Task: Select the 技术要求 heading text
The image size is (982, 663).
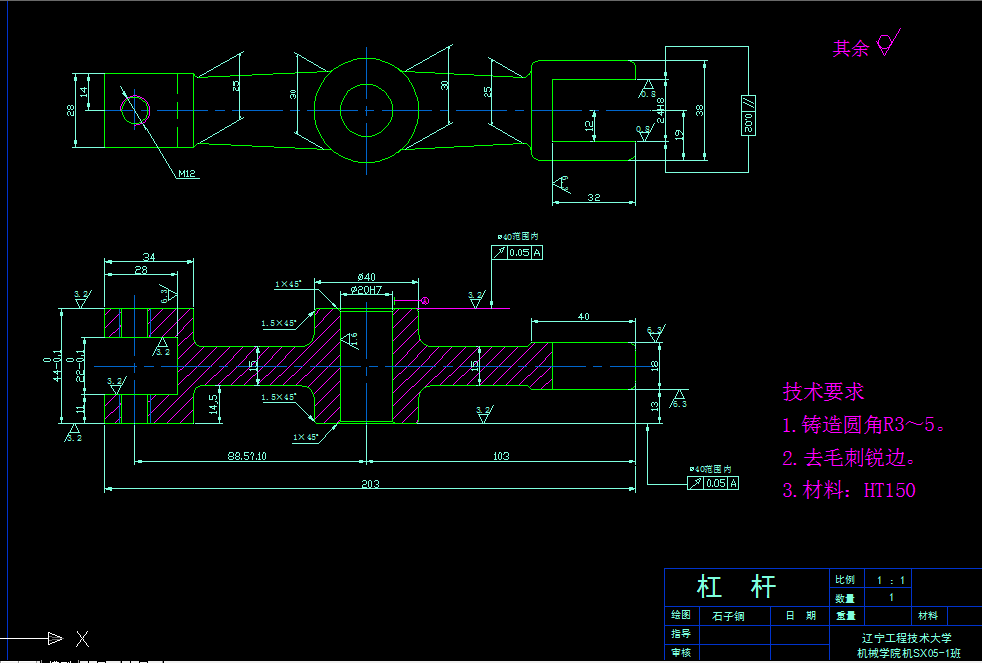Action: point(826,392)
